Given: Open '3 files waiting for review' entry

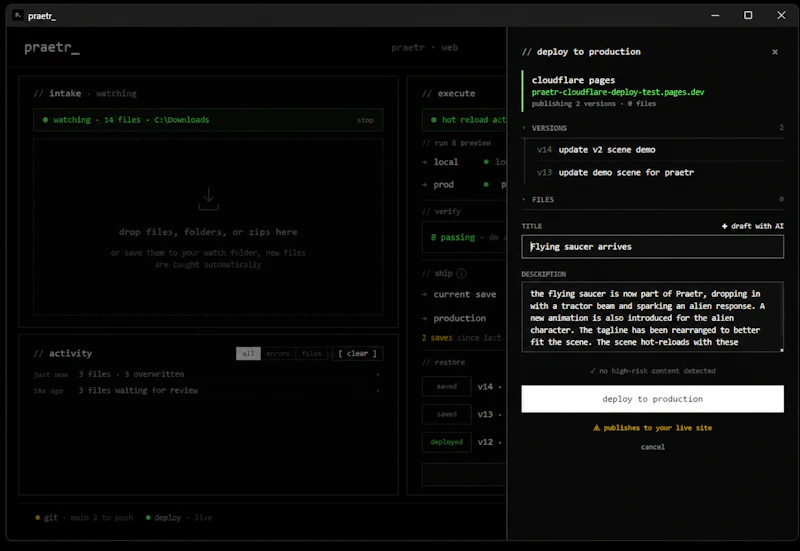Looking at the screenshot, I should [x=207, y=391].
